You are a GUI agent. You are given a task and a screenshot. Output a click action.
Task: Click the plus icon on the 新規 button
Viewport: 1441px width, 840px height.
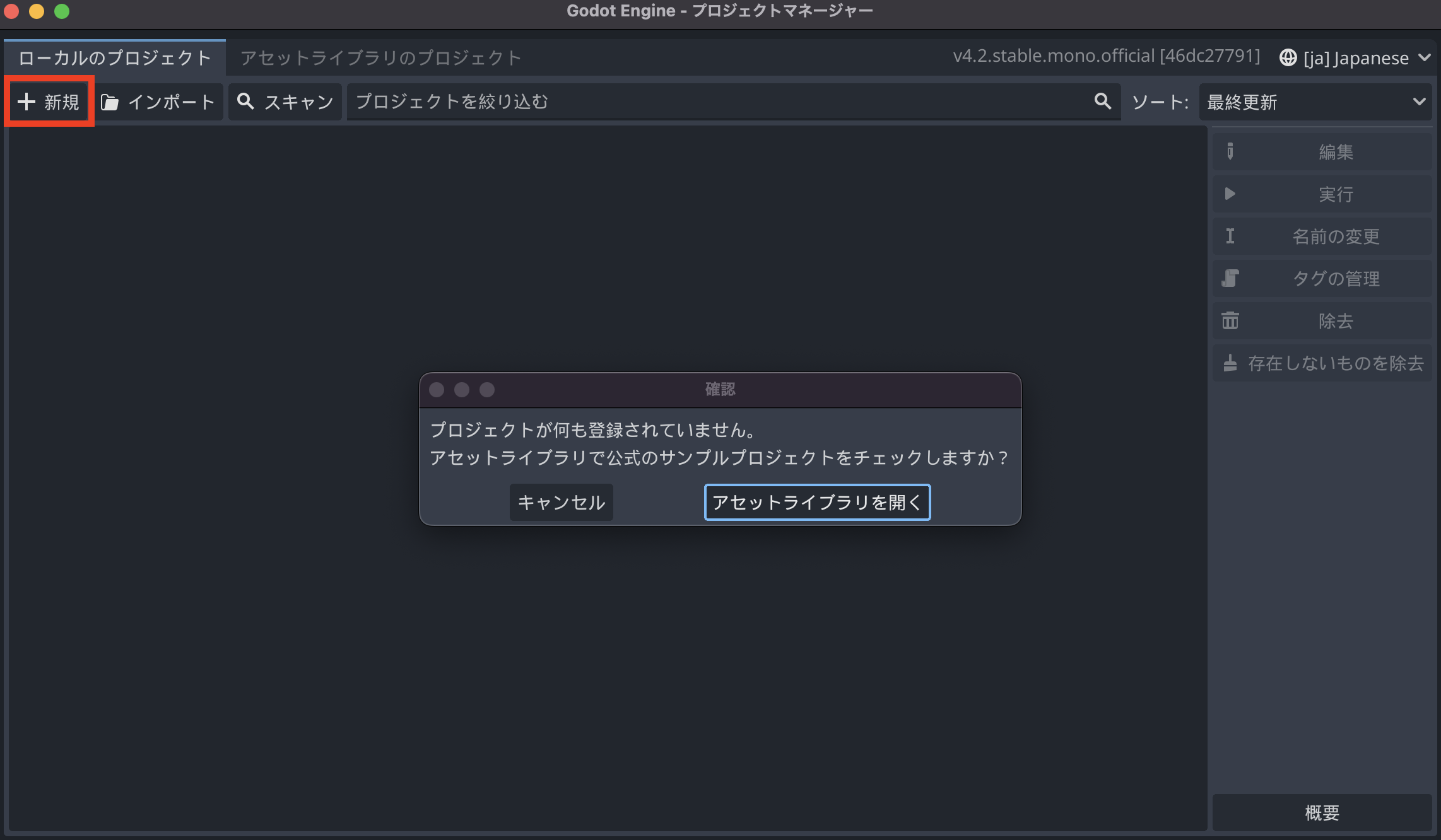click(27, 102)
